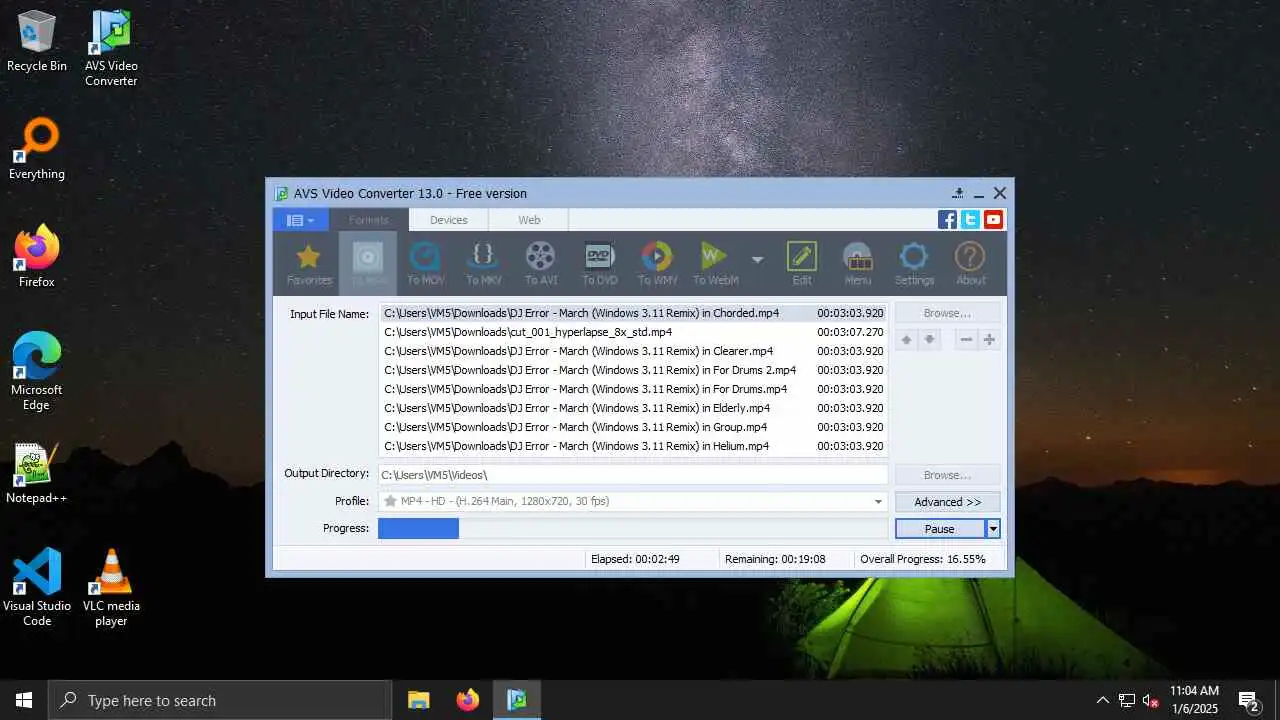Image resolution: width=1280 pixels, height=720 pixels.
Task: Open the Menu creation tool icon
Action: point(858,264)
